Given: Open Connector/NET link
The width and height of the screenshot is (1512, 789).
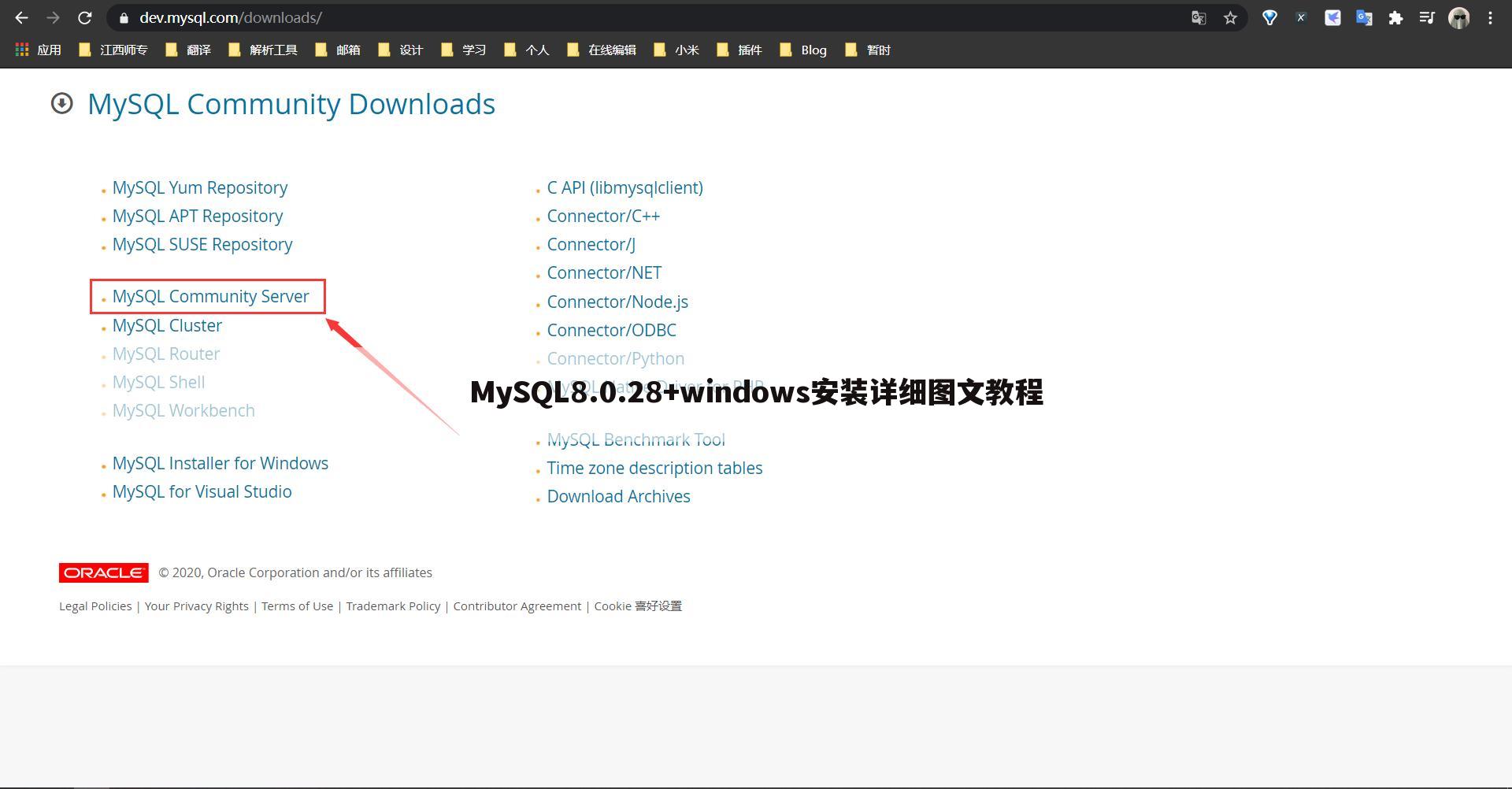Looking at the screenshot, I should (x=604, y=272).
